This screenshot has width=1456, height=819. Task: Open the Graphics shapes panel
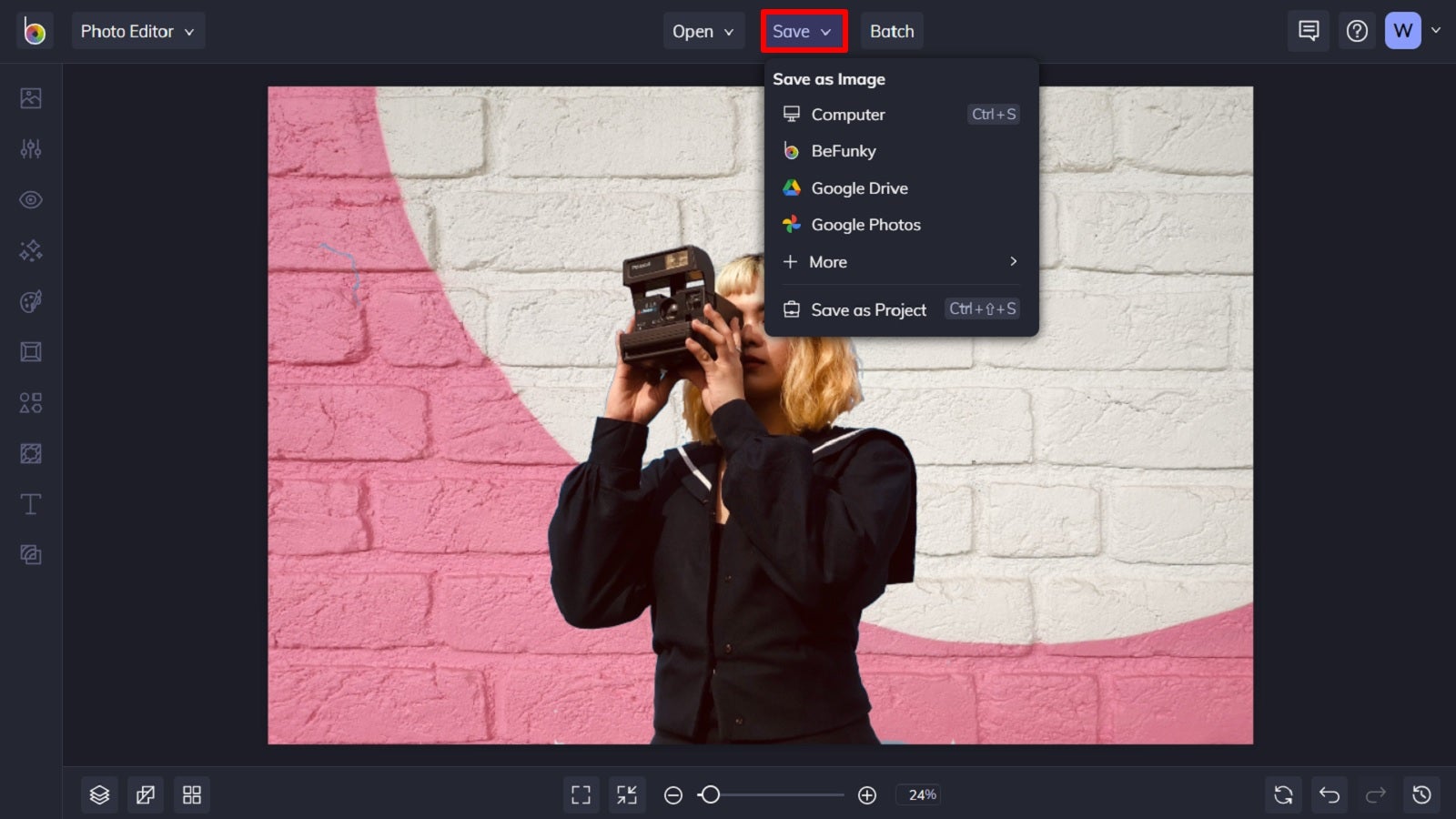point(30,402)
